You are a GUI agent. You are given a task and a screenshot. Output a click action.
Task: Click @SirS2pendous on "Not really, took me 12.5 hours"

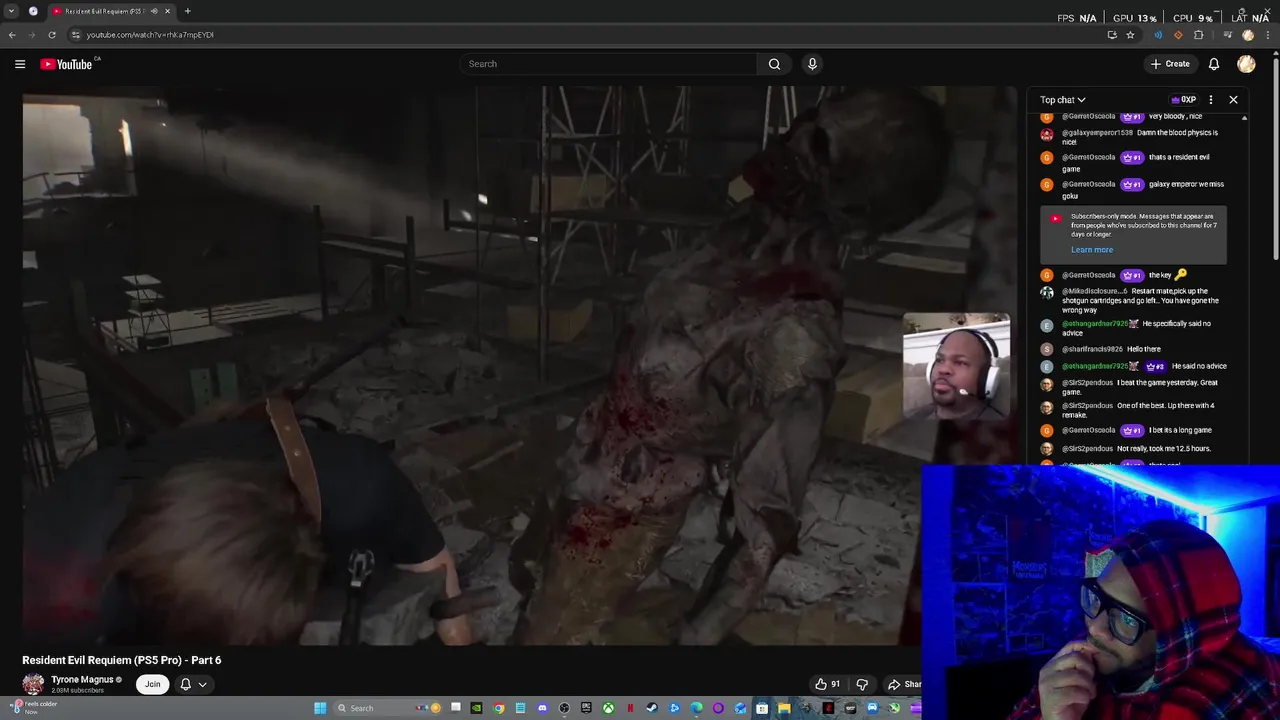tap(1087, 449)
